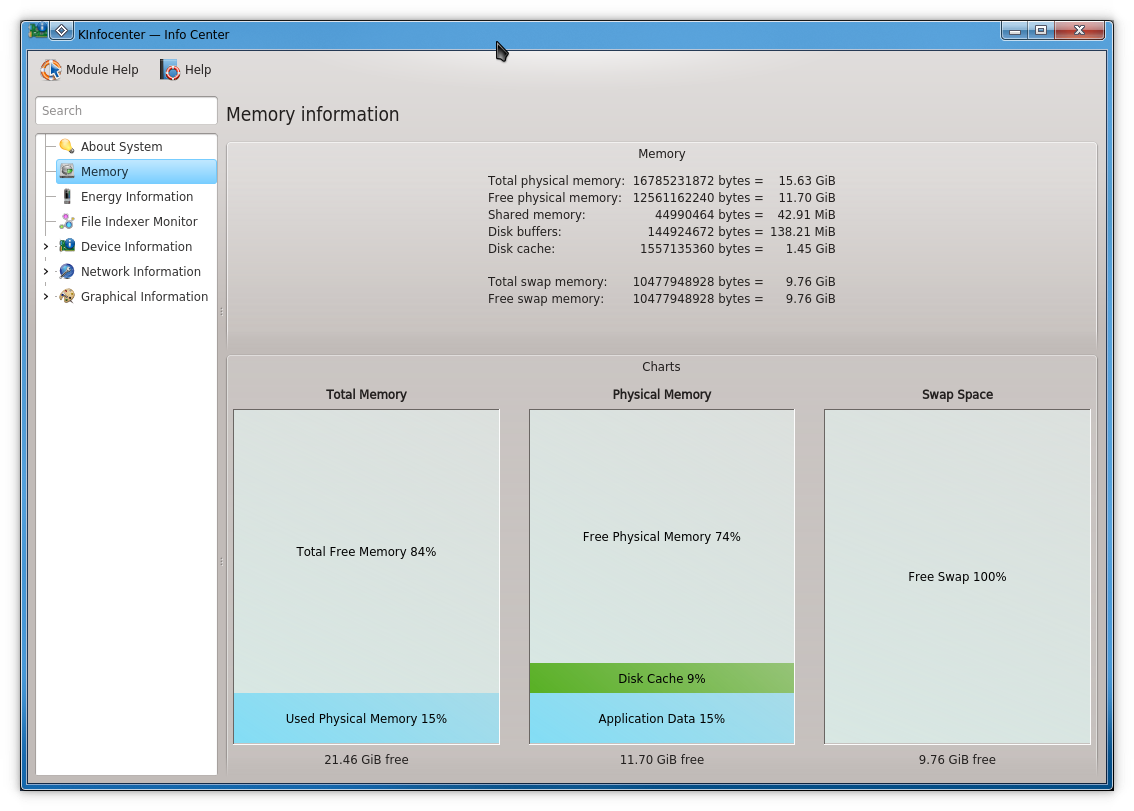This screenshot has width=1134, height=811.
Task: Open About System module
Action: 122,146
